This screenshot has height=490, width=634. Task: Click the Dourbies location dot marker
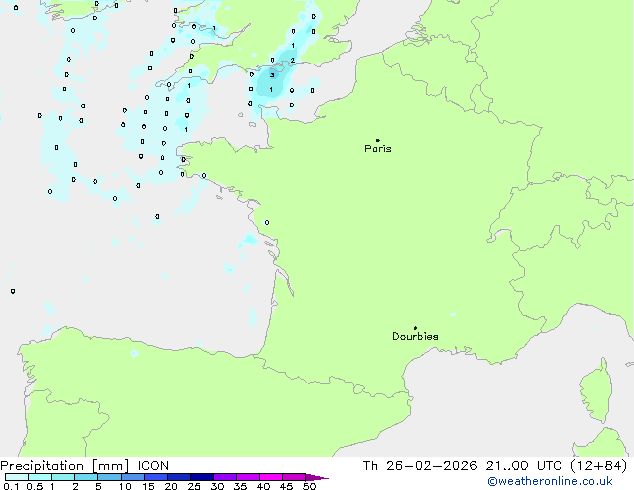[x=415, y=328]
